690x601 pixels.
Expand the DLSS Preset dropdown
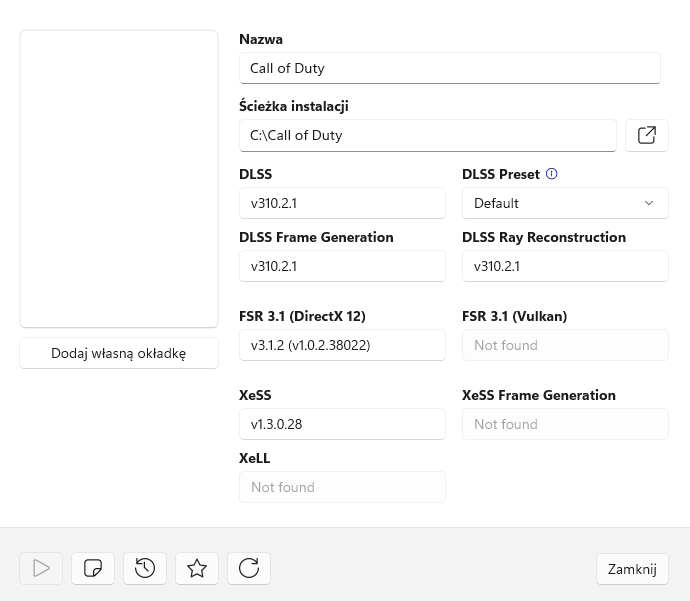pyautogui.click(x=564, y=203)
